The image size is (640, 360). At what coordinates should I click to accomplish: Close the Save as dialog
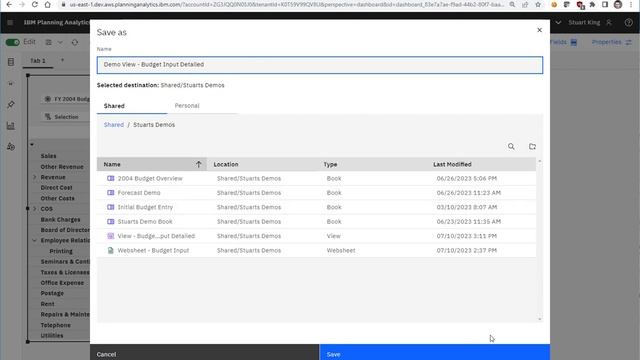[539, 30]
